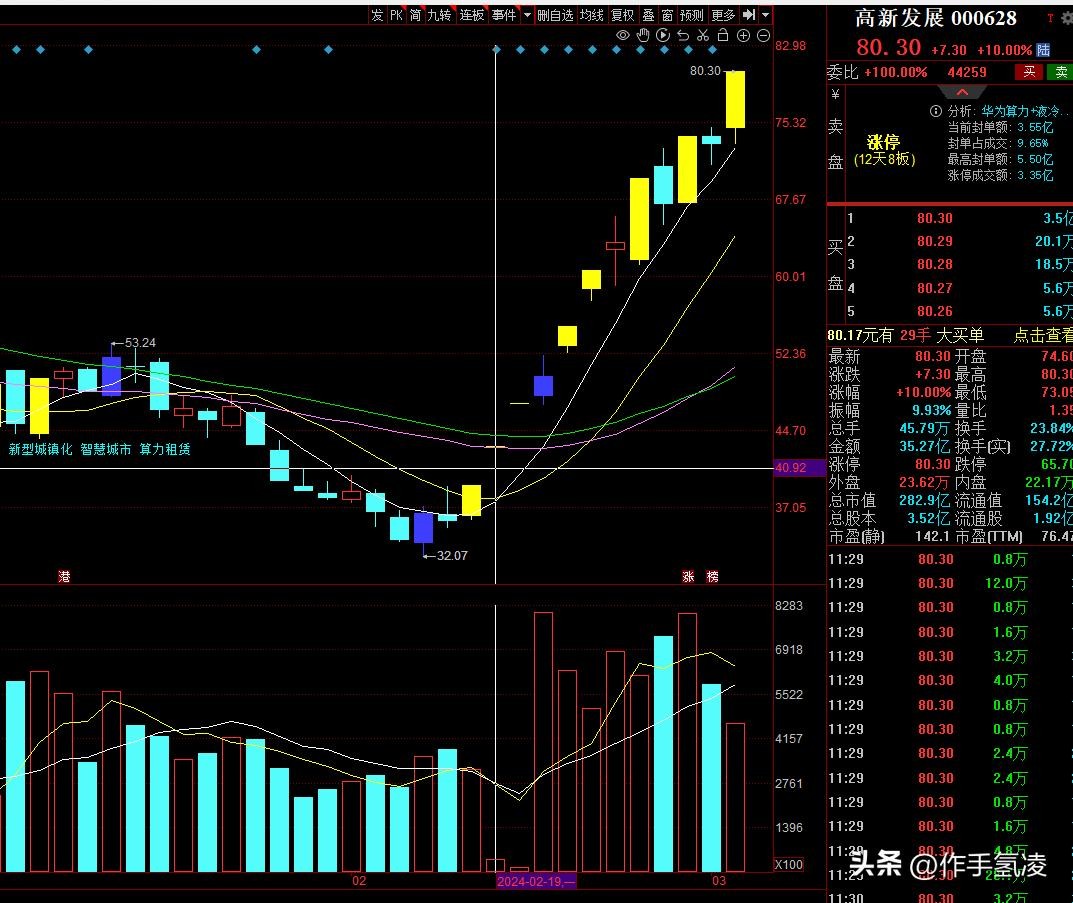1073x903 pixels.
Task: Click the circular play replay icon
Action: 663,35
